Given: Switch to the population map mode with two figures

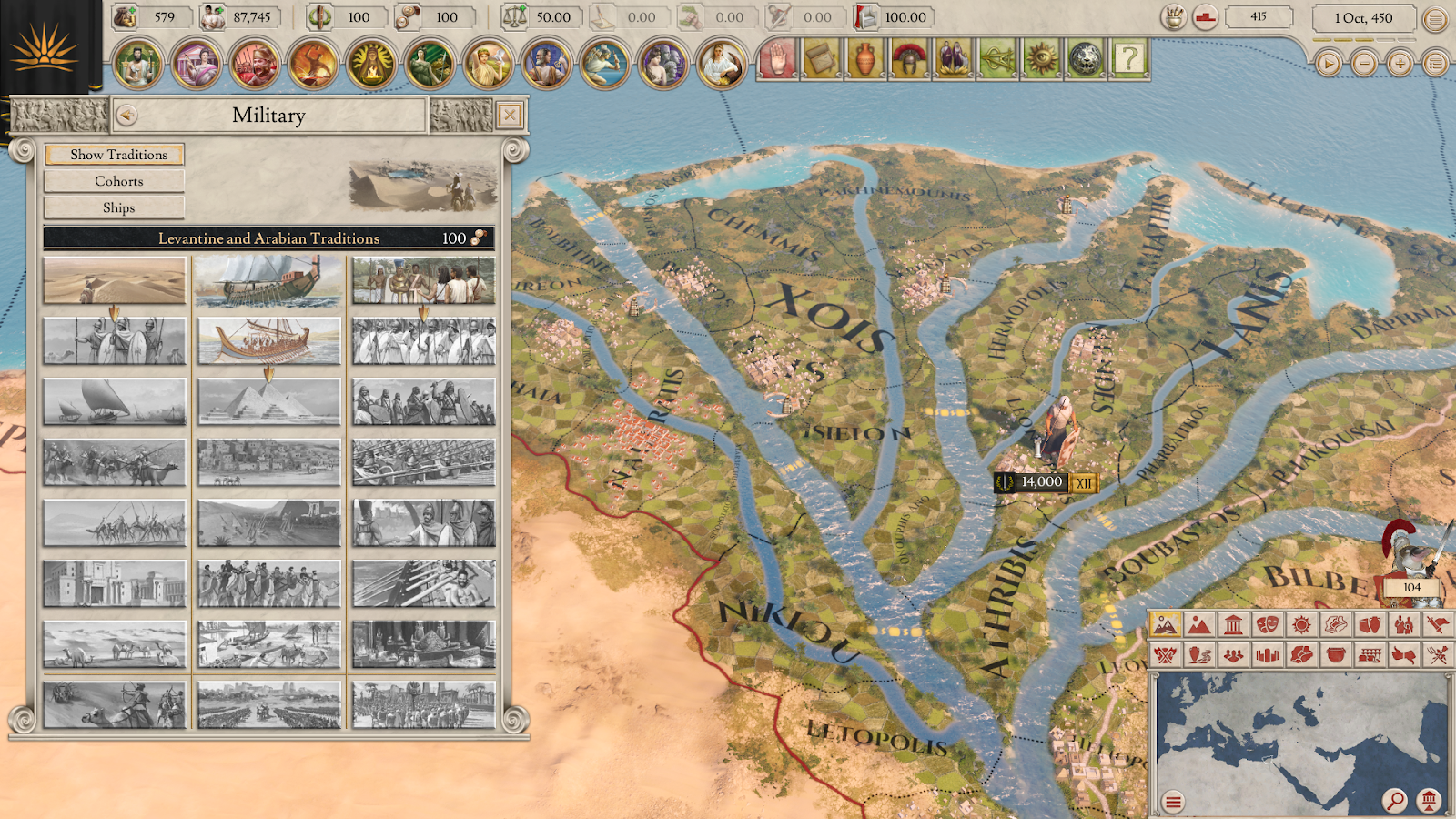Looking at the screenshot, I should 1404,624.
